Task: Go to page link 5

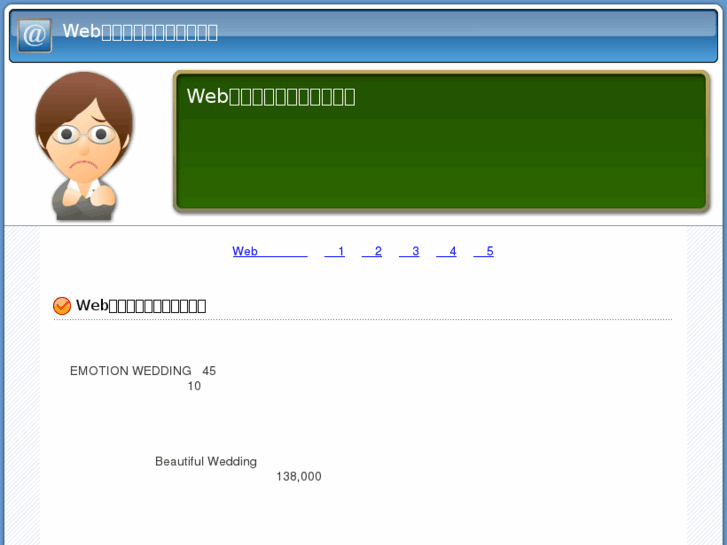Action: coord(483,251)
